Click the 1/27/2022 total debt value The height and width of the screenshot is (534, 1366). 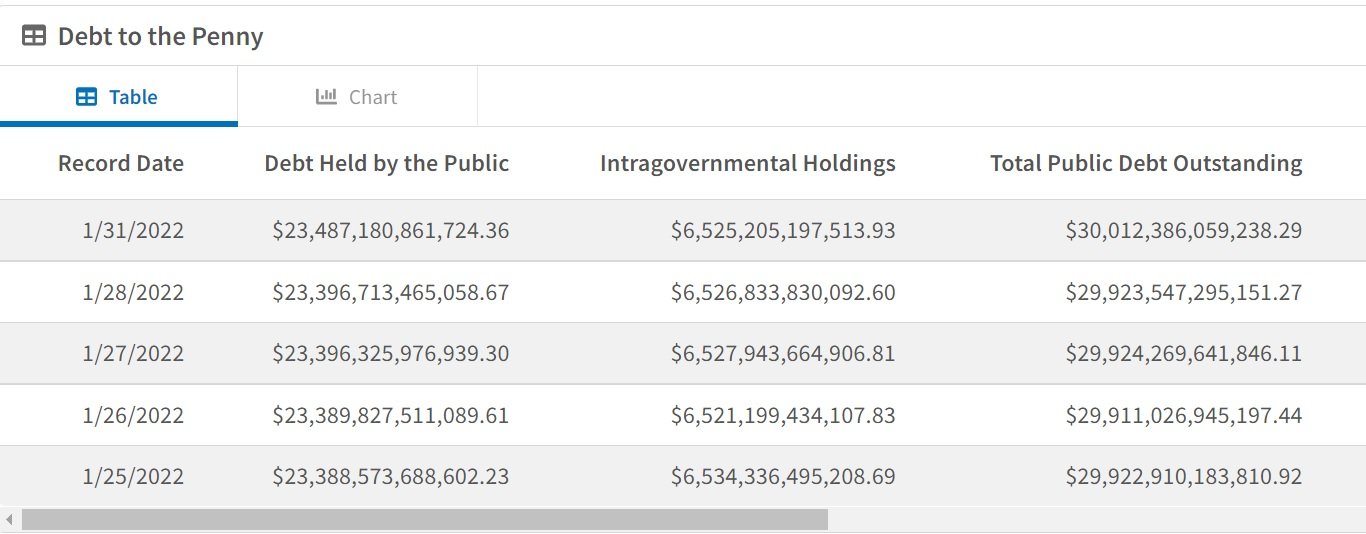(1184, 354)
